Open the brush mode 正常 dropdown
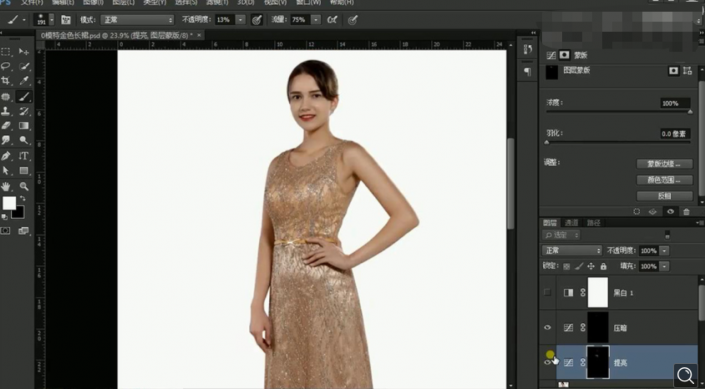705x389 pixels. [137, 20]
